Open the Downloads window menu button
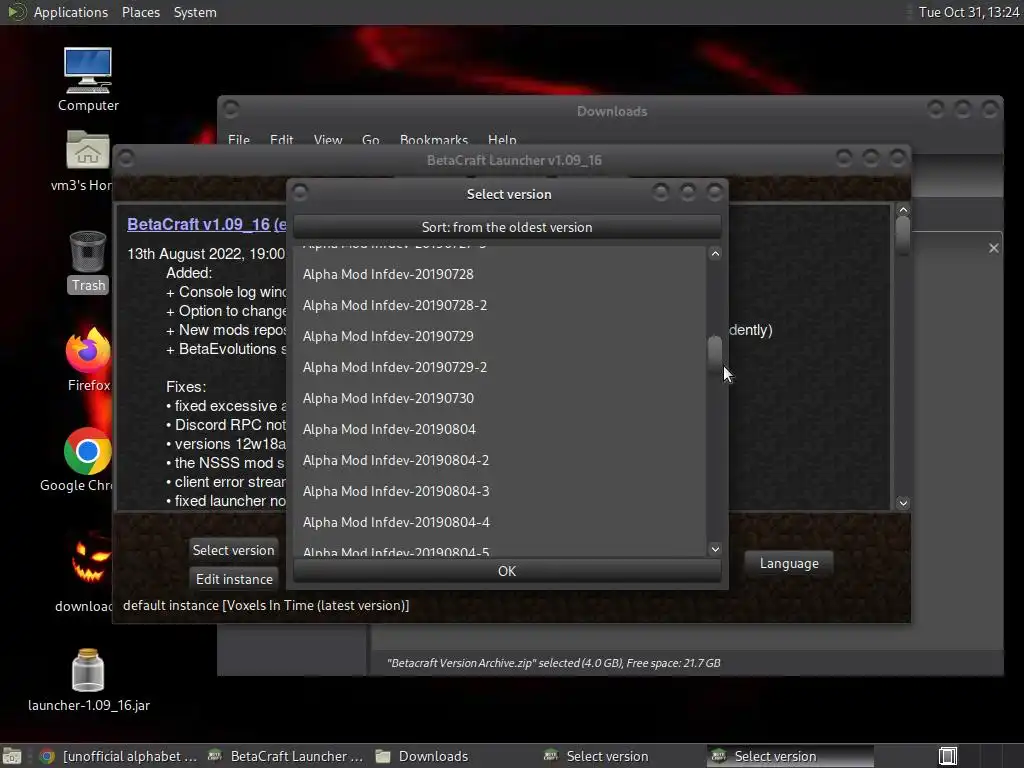Screen dimensions: 1024x768 pos(231,108)
